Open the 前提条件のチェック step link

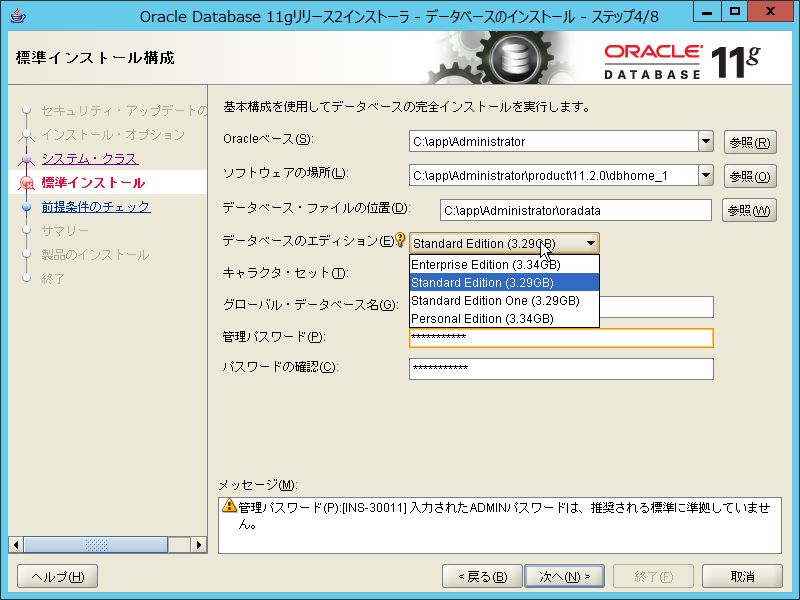(x=96, y=207)
